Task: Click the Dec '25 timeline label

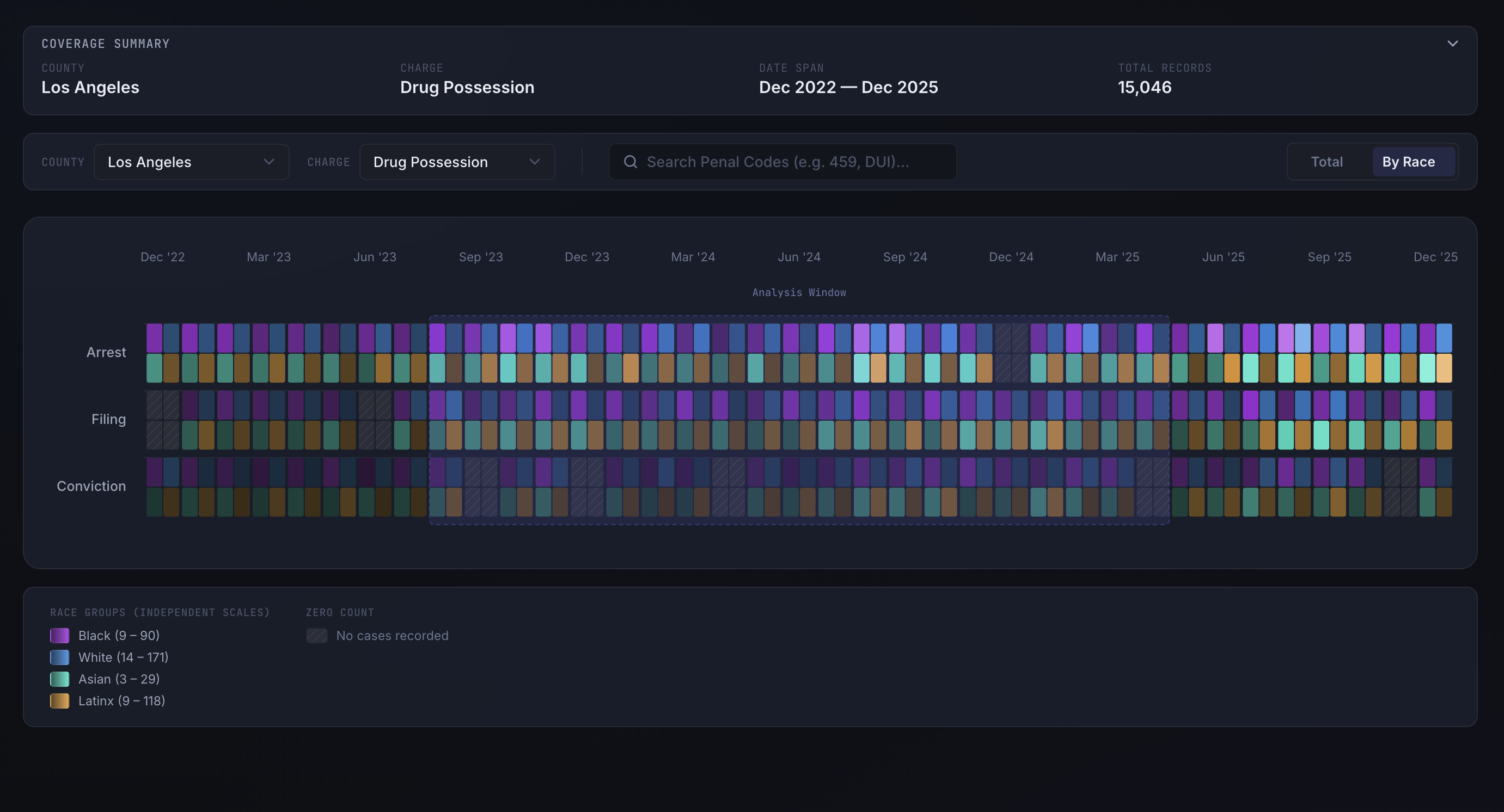Action: [1435, 257]
